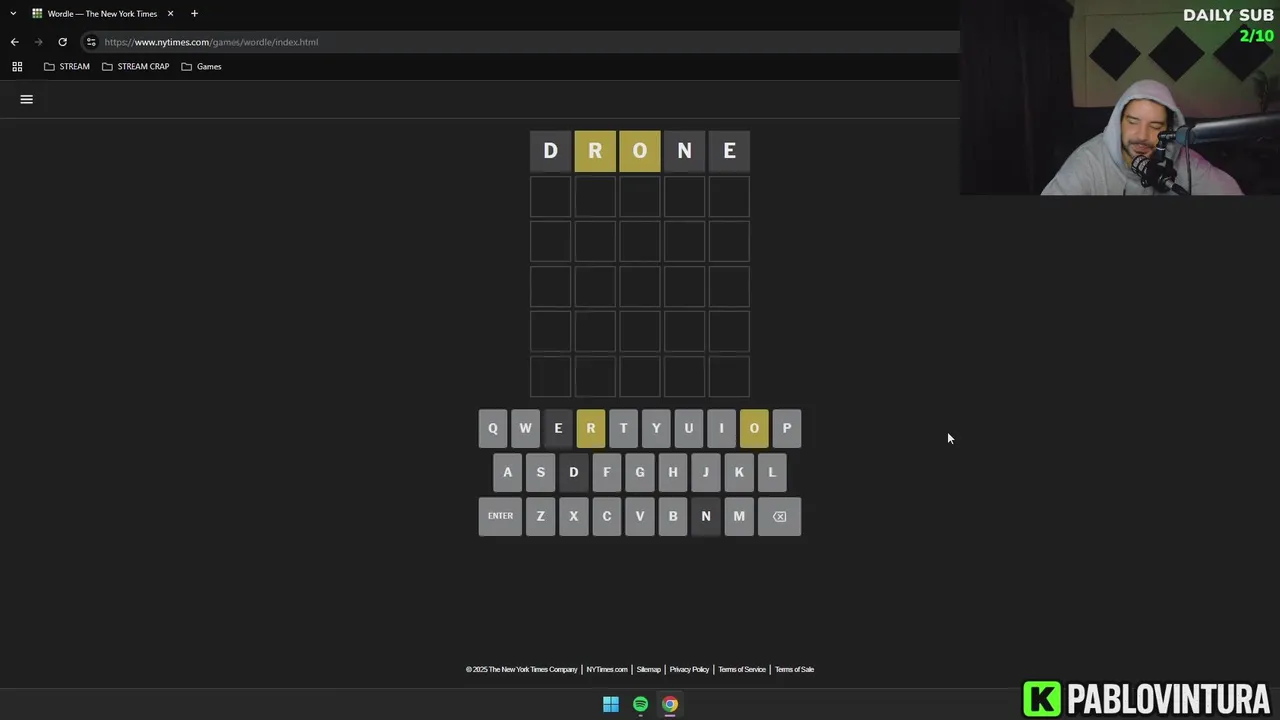The height and width of the screenshot is (720, 1280).
Task: Open the Privacy Policy footer link
Action: point(689,669)
